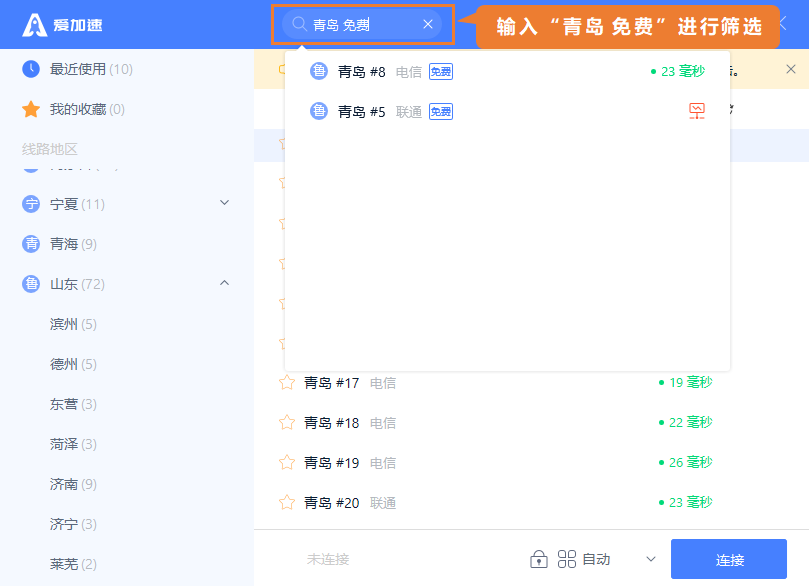Click the 鲁 icon for 山东

coord(31,284)
